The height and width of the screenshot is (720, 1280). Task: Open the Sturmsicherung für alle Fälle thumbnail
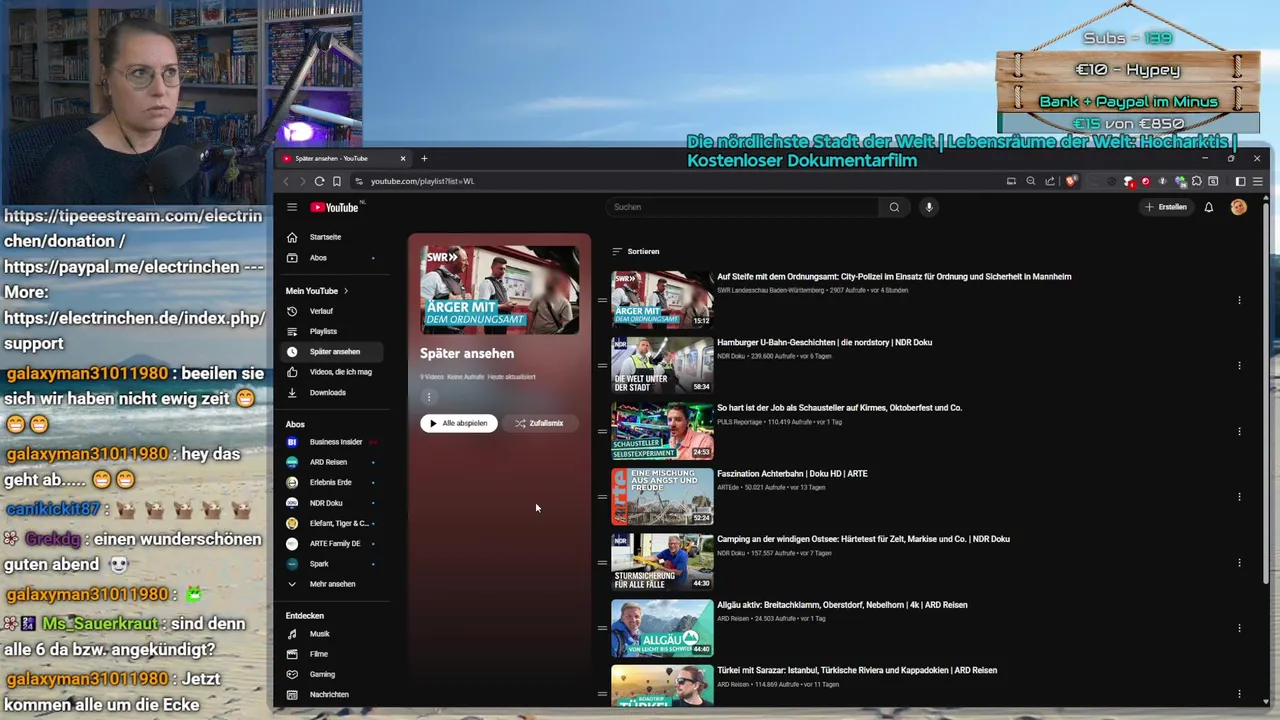pos(662,562)
